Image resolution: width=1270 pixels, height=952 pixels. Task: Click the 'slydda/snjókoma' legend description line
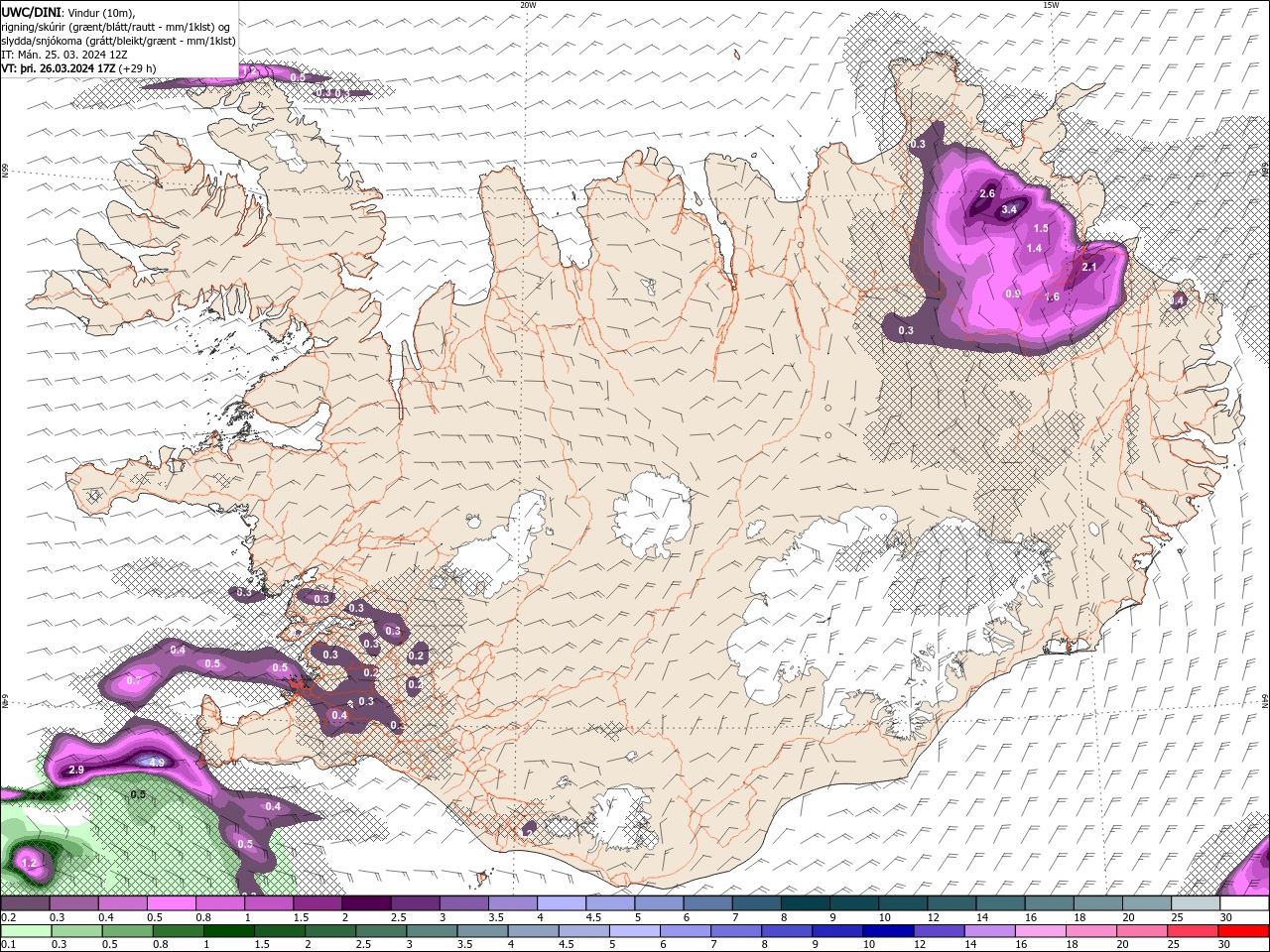[x=118, y=40]
